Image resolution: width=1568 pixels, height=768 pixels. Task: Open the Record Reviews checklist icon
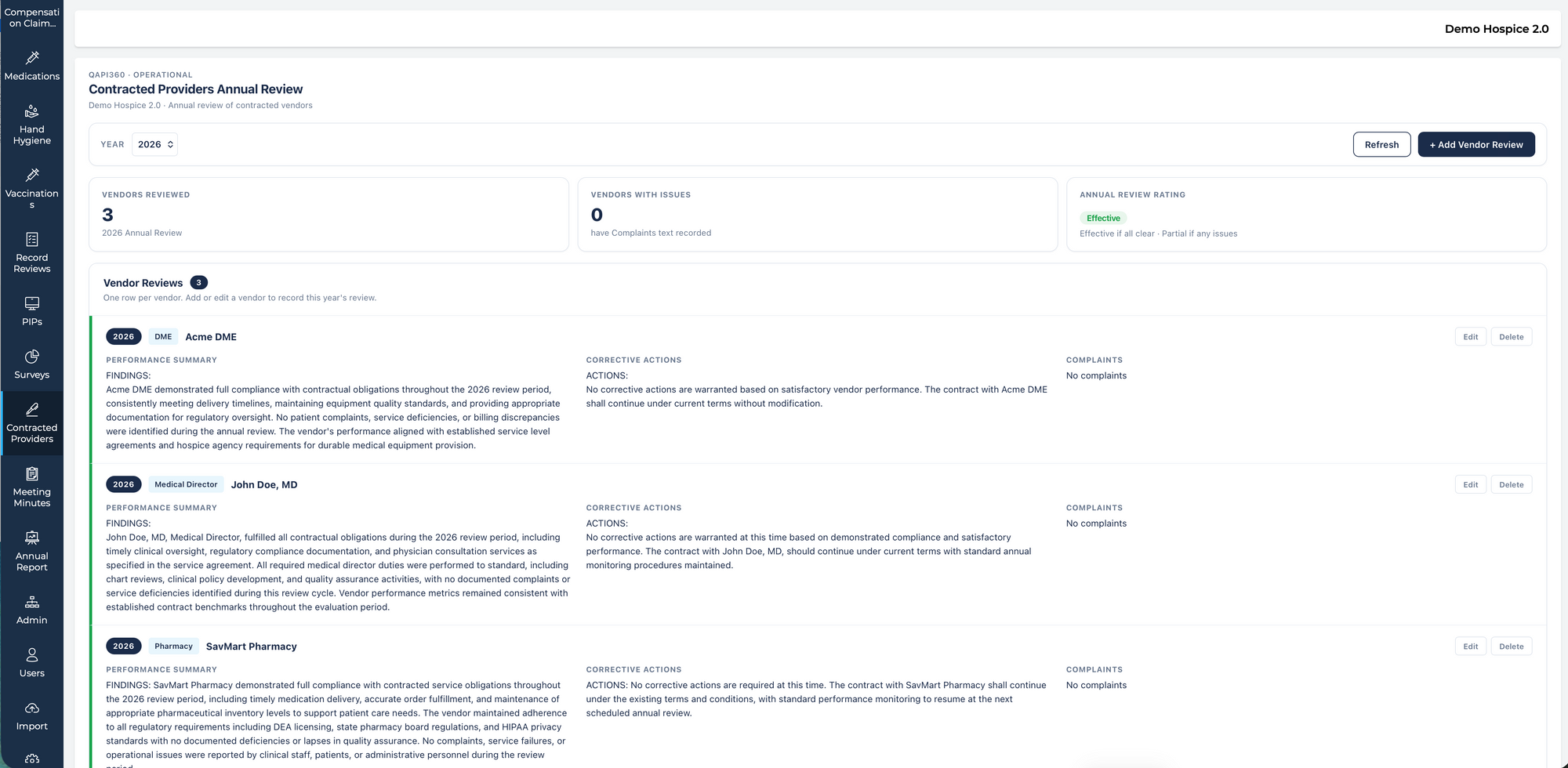(32, 239)
